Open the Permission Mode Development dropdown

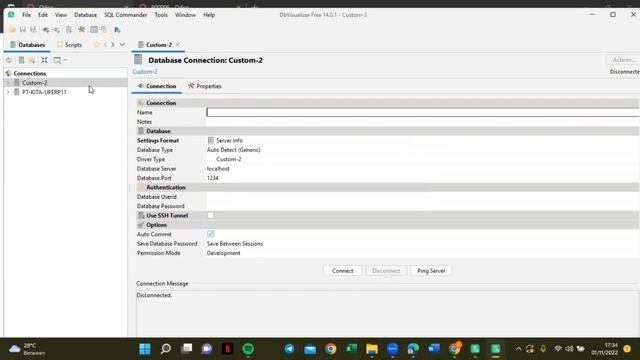[422, 253]
